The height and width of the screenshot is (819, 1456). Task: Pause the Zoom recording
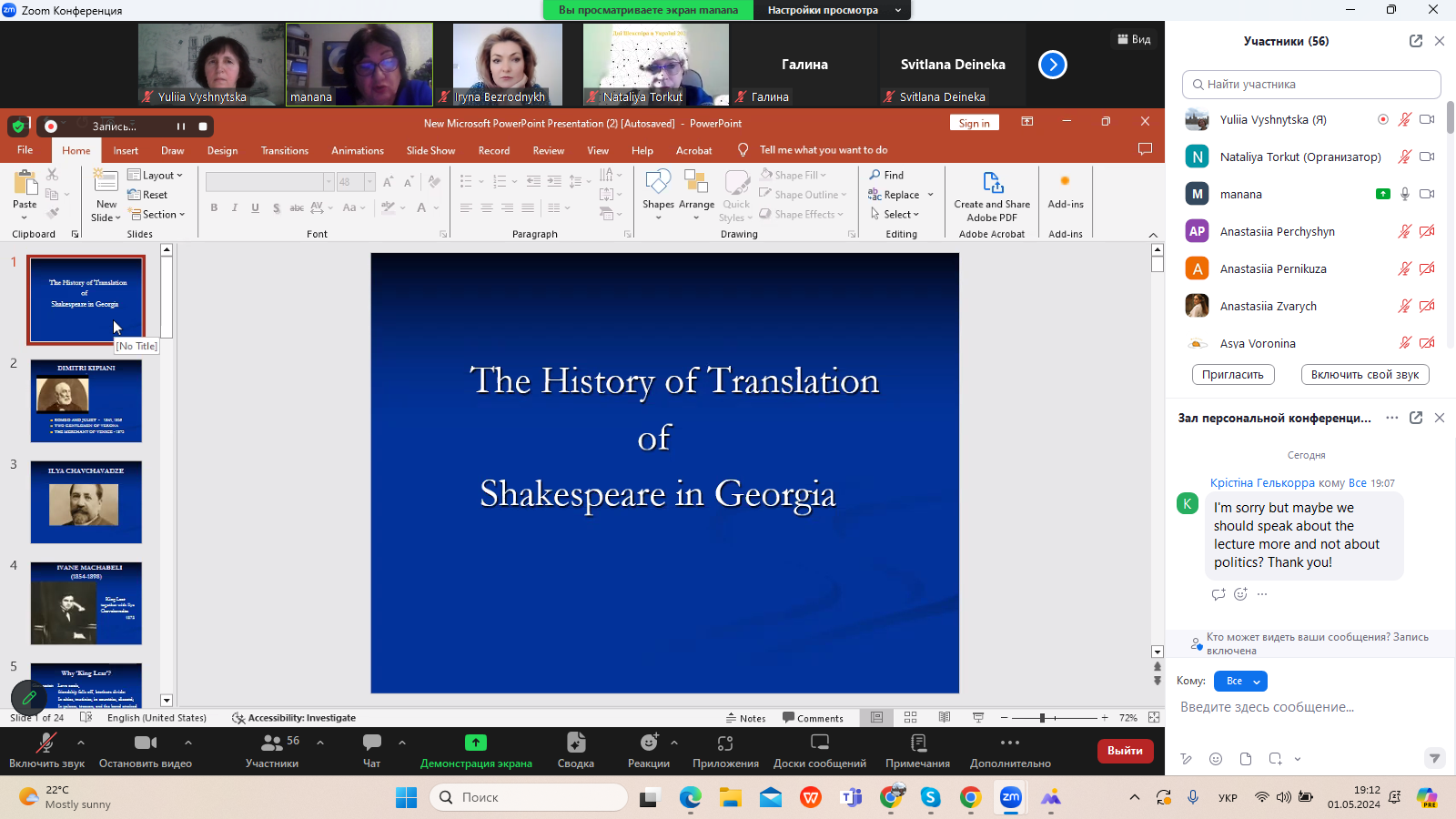(x=180, y=126)
